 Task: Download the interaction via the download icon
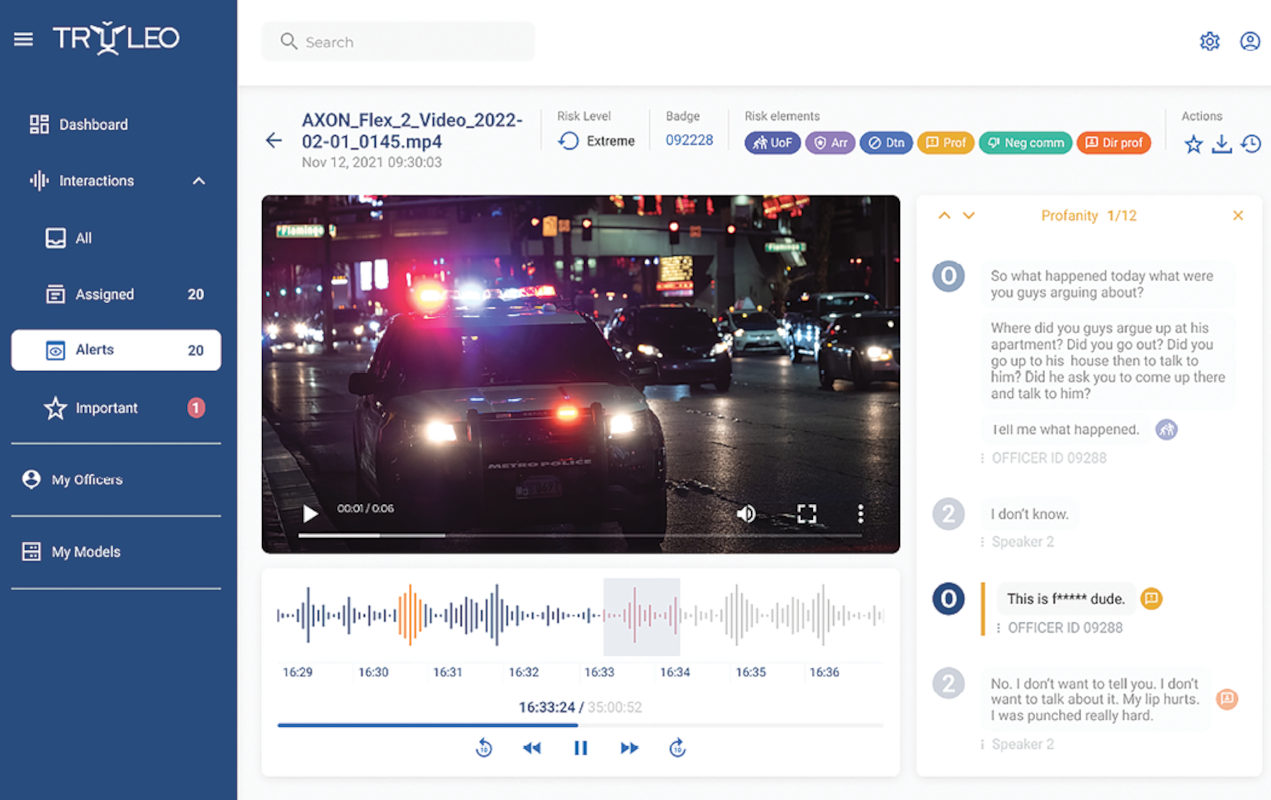[1222, 143]
